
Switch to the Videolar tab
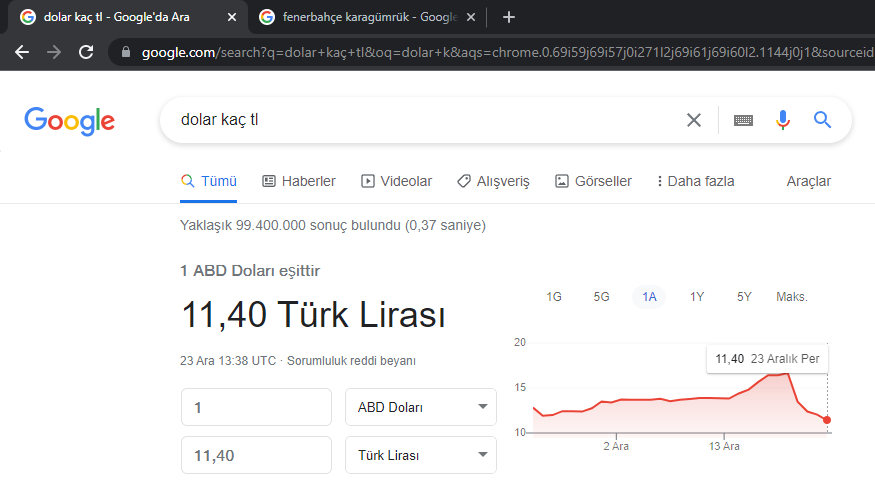397,181
